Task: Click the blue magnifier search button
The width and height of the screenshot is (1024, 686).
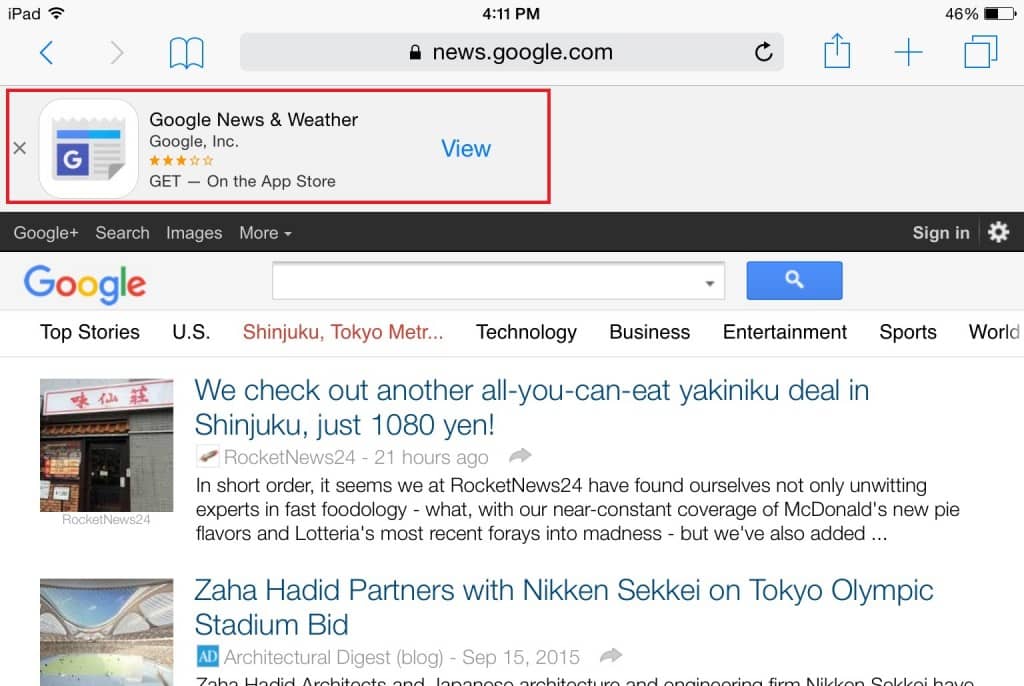Action: pyautogui.click(x=794, y=280)
